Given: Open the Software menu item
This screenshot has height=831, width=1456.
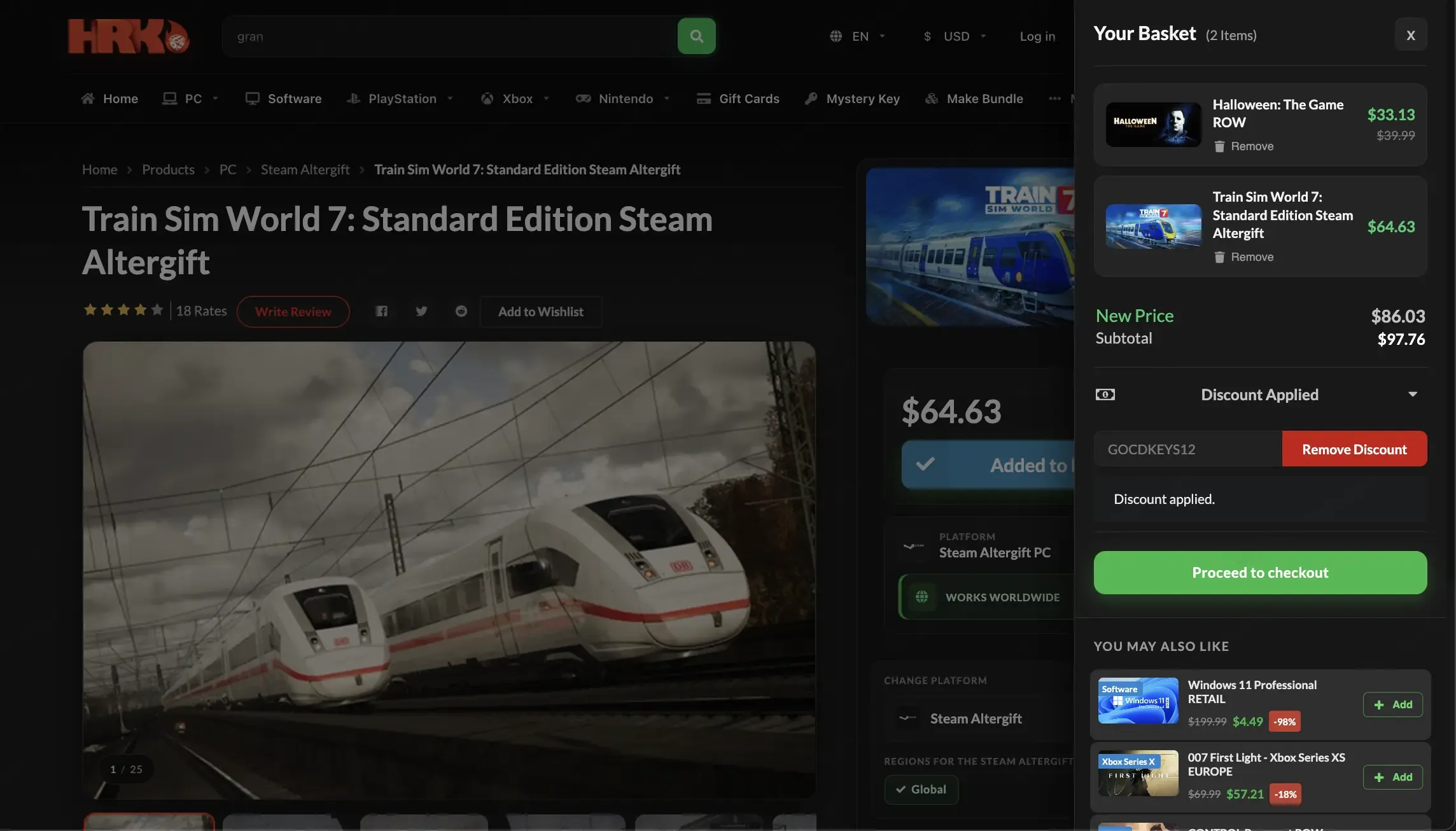Looking at the screenshot, I should point(284,99).
